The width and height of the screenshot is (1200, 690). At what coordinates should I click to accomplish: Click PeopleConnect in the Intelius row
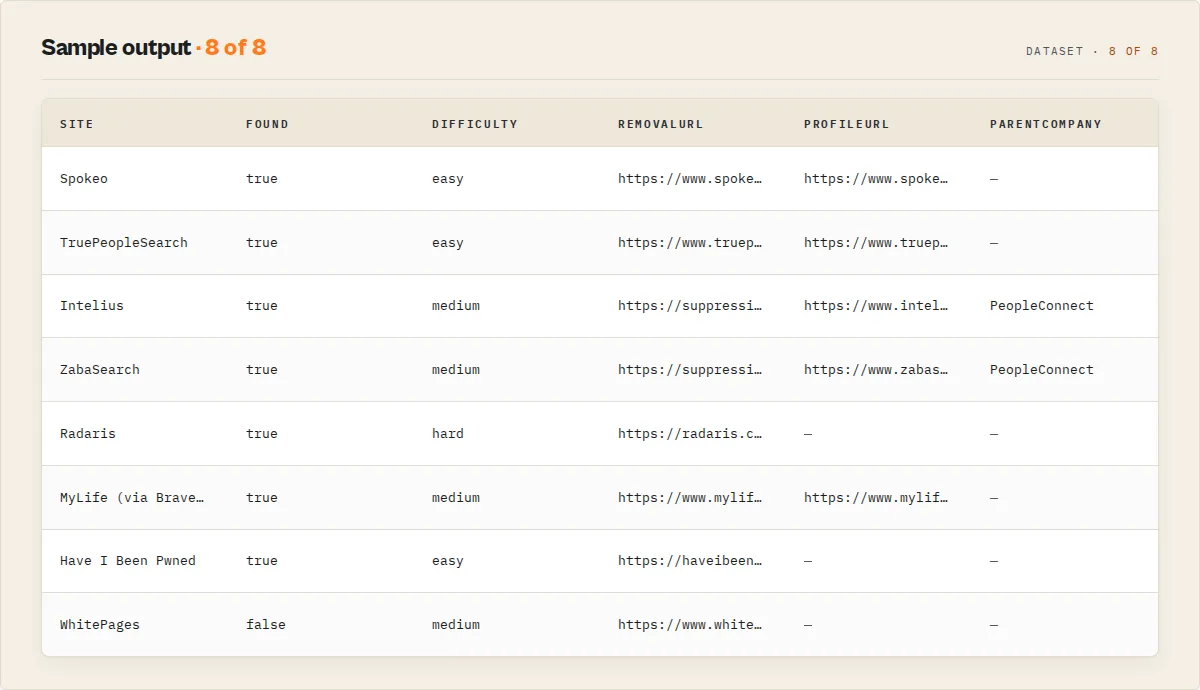(x=1042, y=306)
